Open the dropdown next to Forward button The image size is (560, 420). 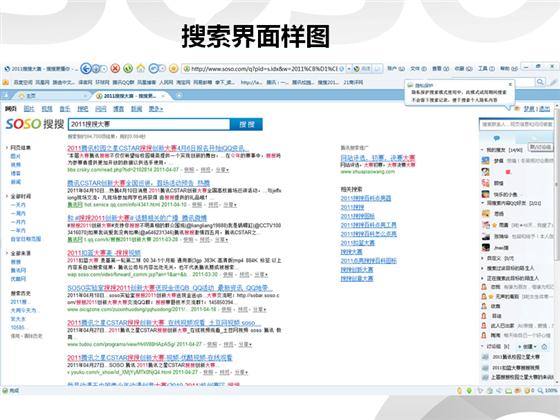tap(104, 69)
